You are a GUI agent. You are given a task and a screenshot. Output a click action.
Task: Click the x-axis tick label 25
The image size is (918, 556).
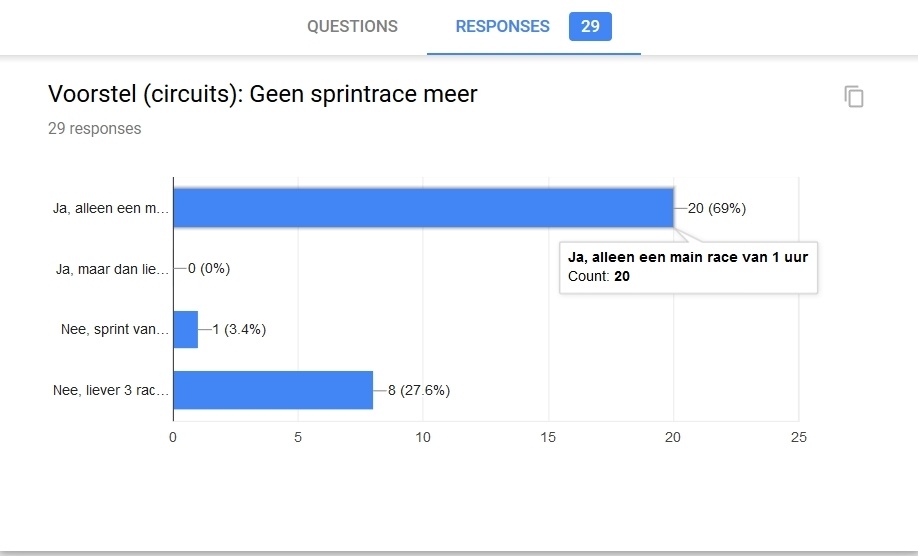[x=798, y=438]
